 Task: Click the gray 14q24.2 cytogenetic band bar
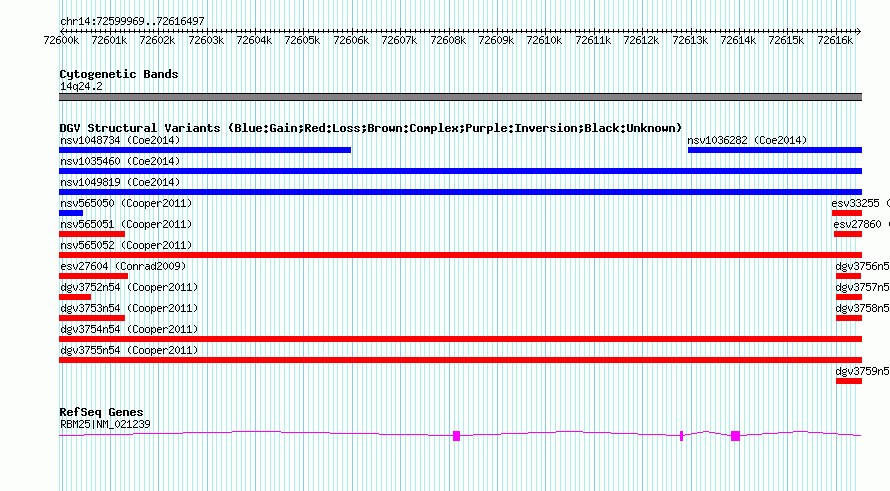(460, 97)
